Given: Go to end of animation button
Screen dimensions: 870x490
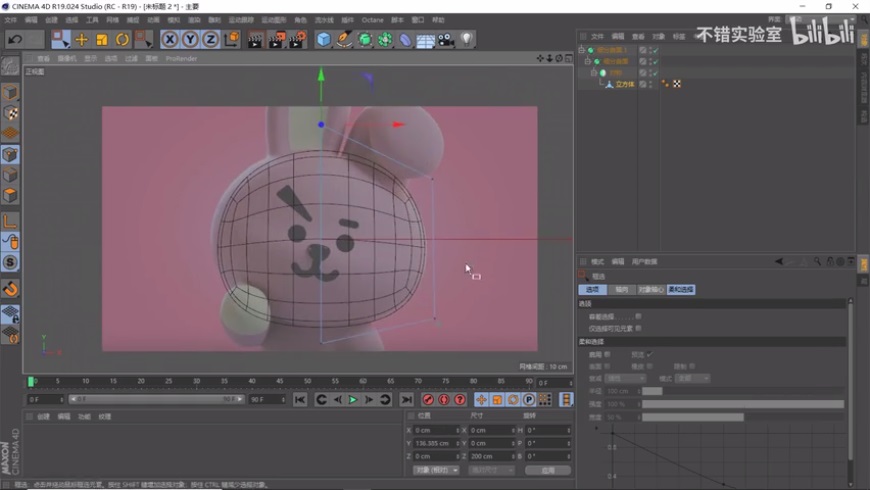Looking at the screenshot, I should click(x=407, y=400).
